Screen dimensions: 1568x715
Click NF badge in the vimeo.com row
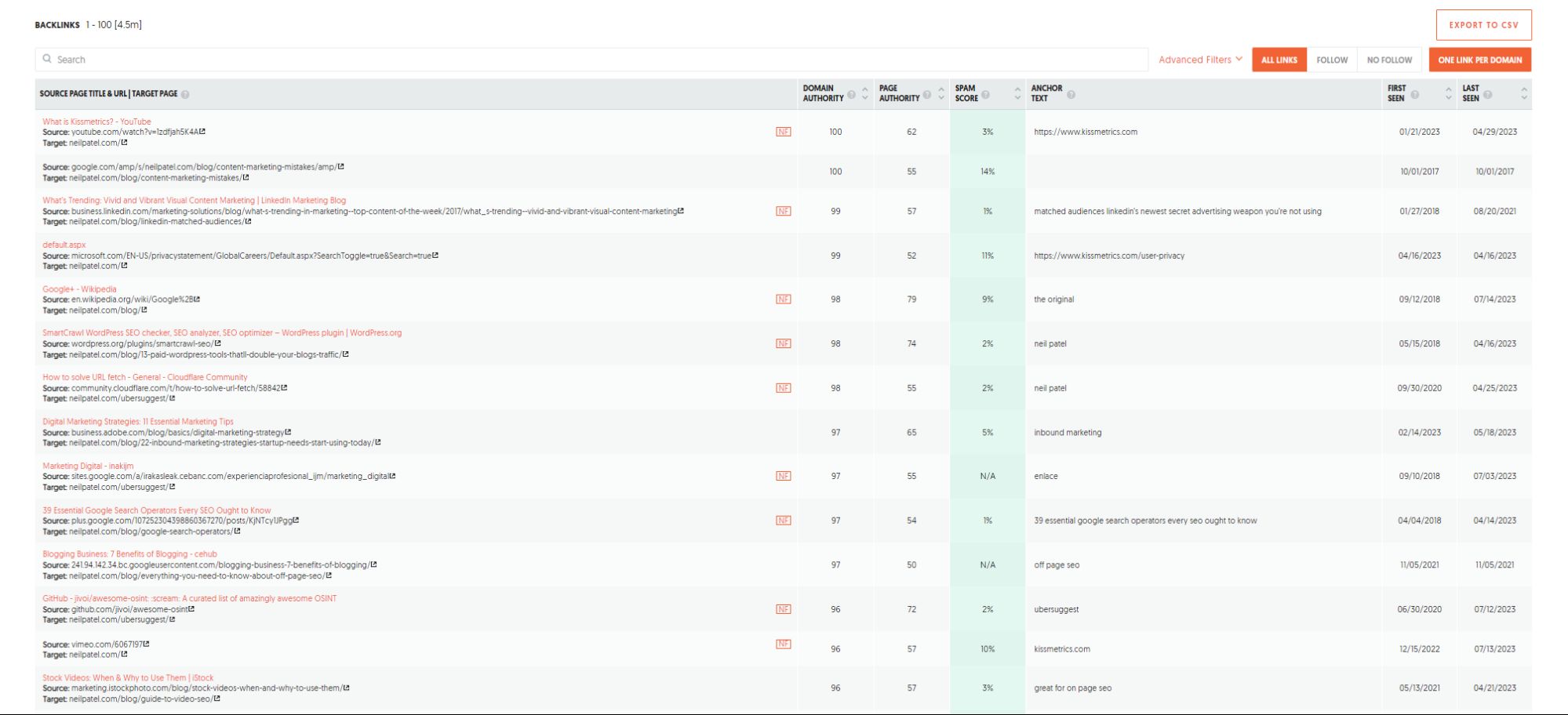pos(783,644)
